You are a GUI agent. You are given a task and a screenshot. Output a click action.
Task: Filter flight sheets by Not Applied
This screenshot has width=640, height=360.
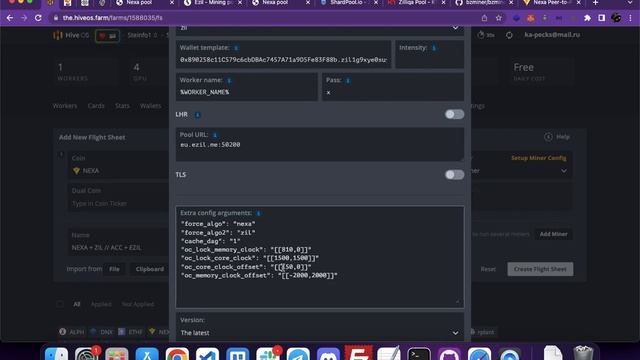[x=138, y=304]
